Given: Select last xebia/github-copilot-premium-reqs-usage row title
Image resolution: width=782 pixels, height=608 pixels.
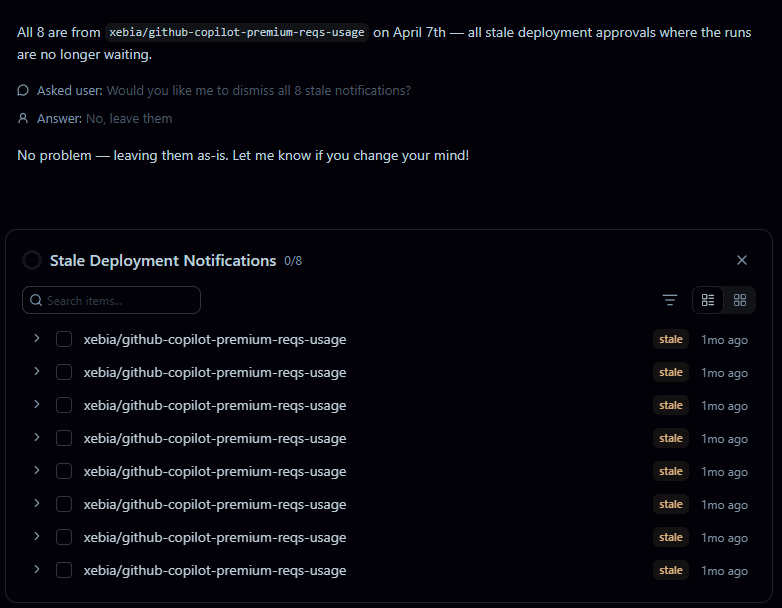Looking at the screenshot, I should coord(215,570).
